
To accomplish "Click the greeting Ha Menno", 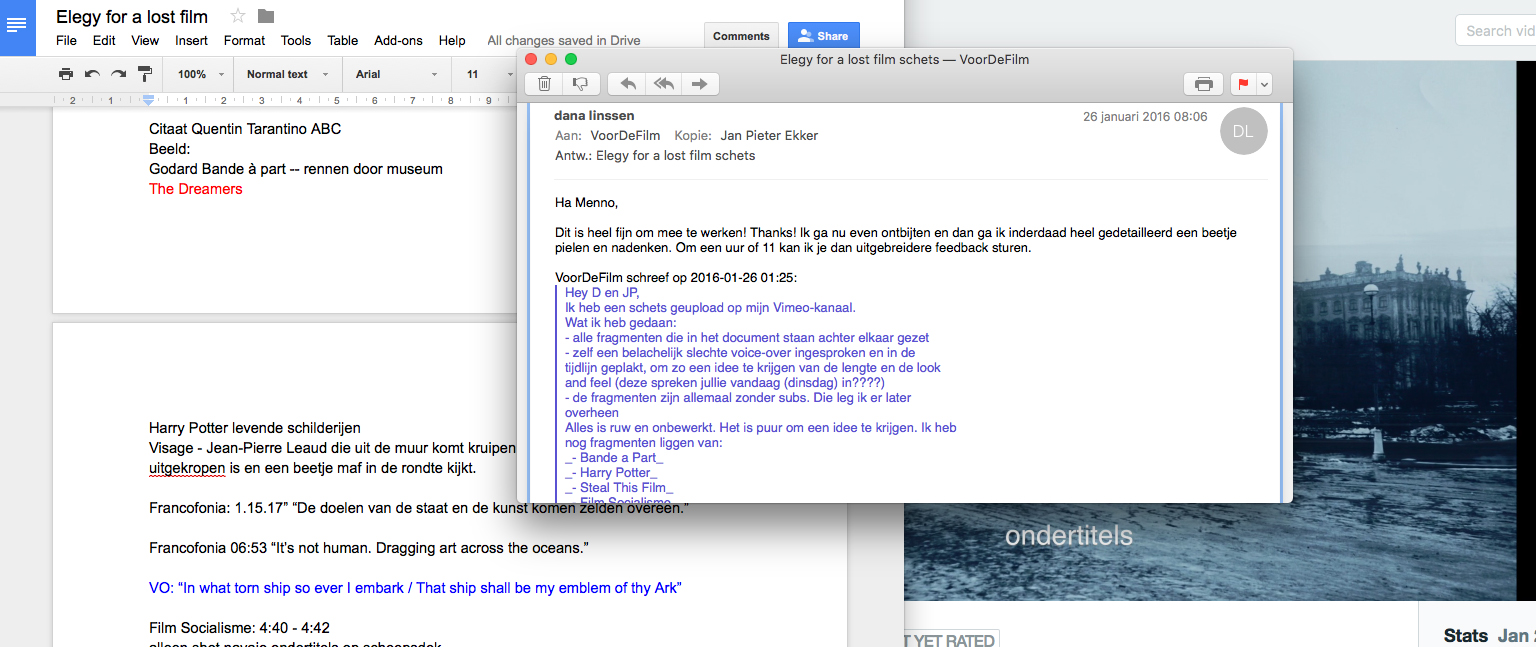I will 587,203.
